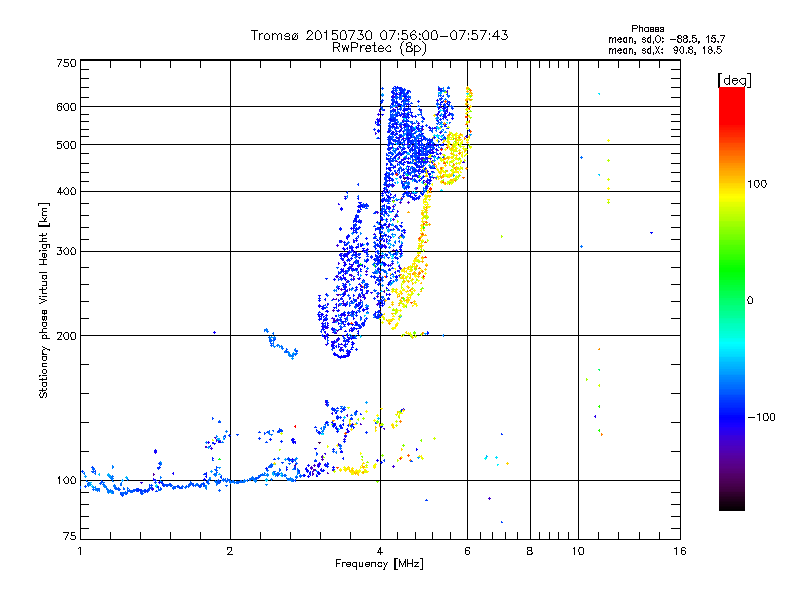Image resolution: width=800 pixels, height=600 pixels.
Task: Click the '[deg]' colorbar unit label
Action: click(x=734, y=80)
